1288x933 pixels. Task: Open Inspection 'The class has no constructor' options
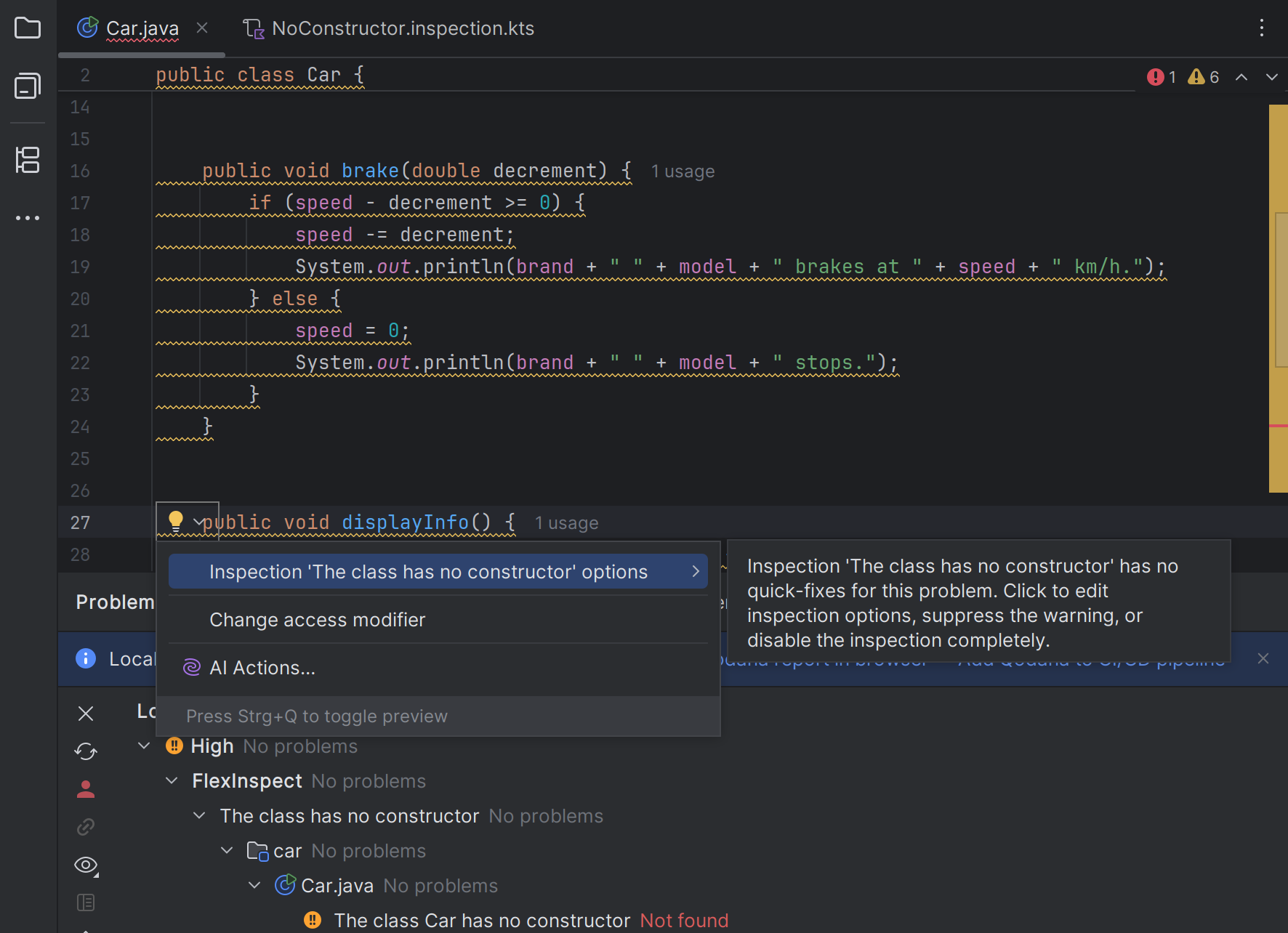tap(438, 572)
